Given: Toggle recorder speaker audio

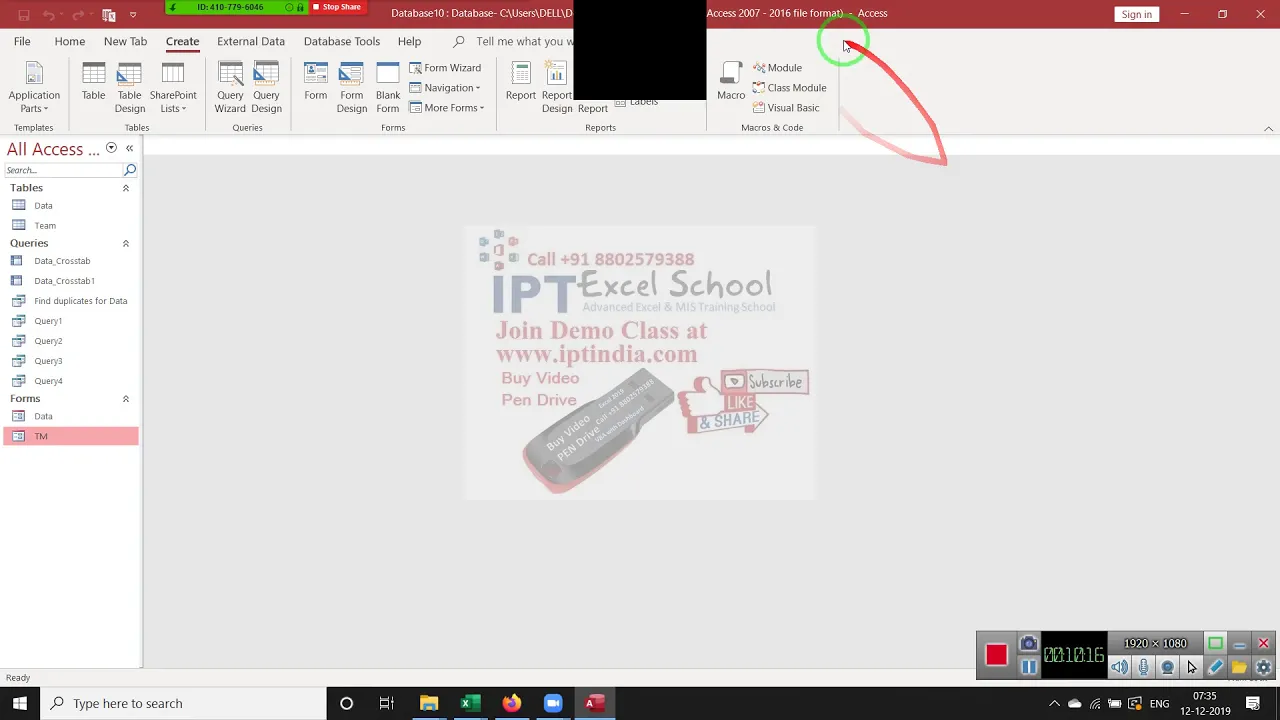Looking at the screenshot, I should tap(1120, 667).
